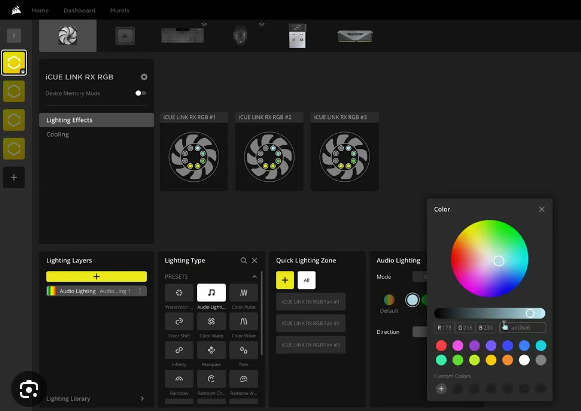Select the Rainbow W... lighting preset
This screenshot has width=581, height=411.
[x=243, y=379]
